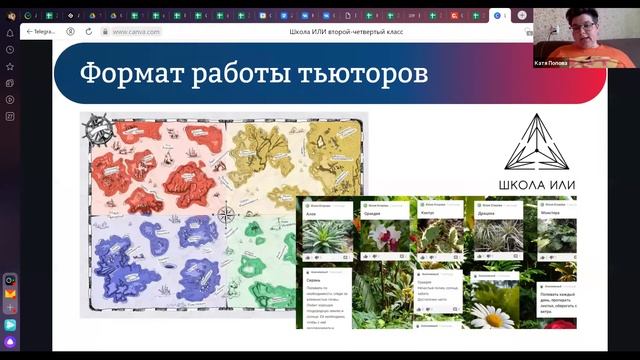Like the 'Драцена' card with thumbs-up
Image resolution: width=640 pixels, height=360 pixels.
pos(480,256)
